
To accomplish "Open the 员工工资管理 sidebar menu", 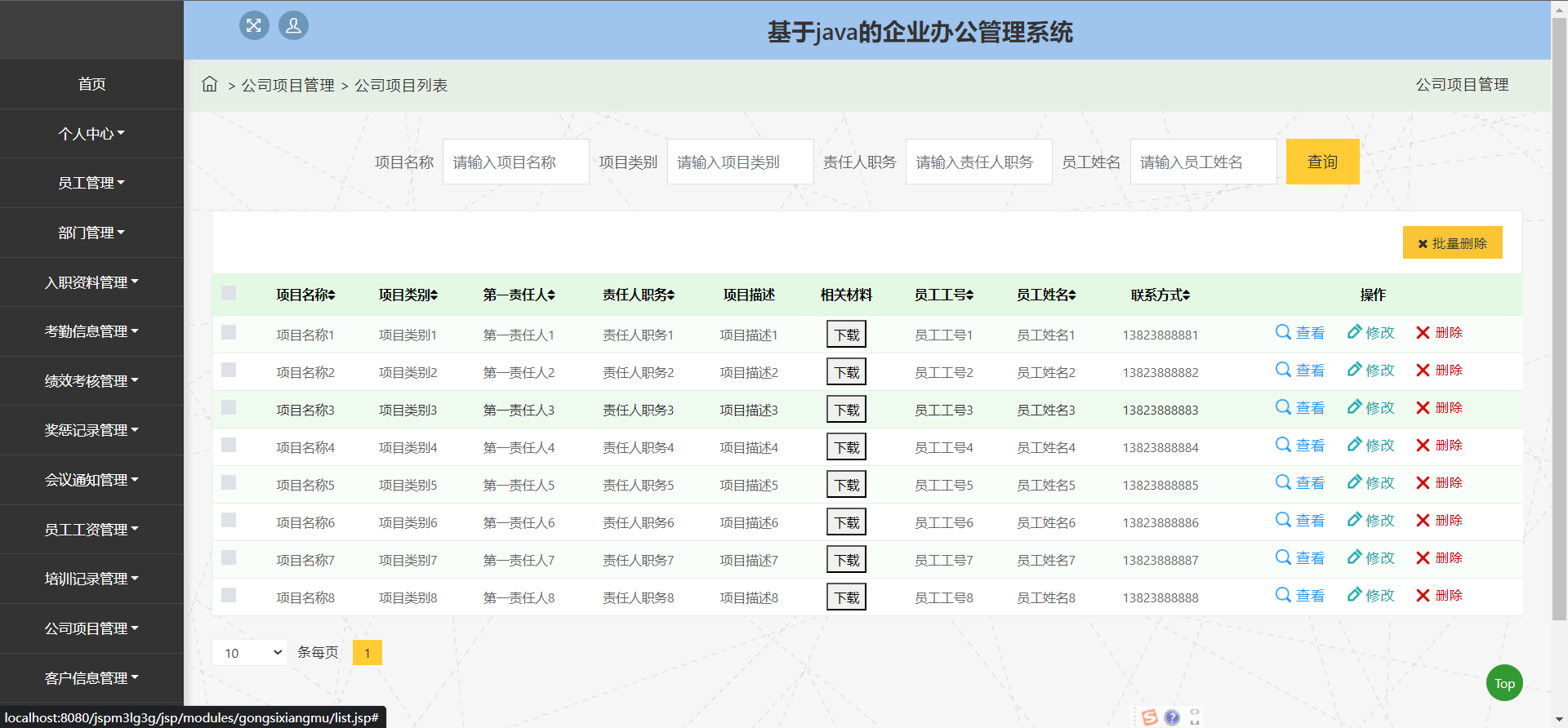I will coord(91,530).
